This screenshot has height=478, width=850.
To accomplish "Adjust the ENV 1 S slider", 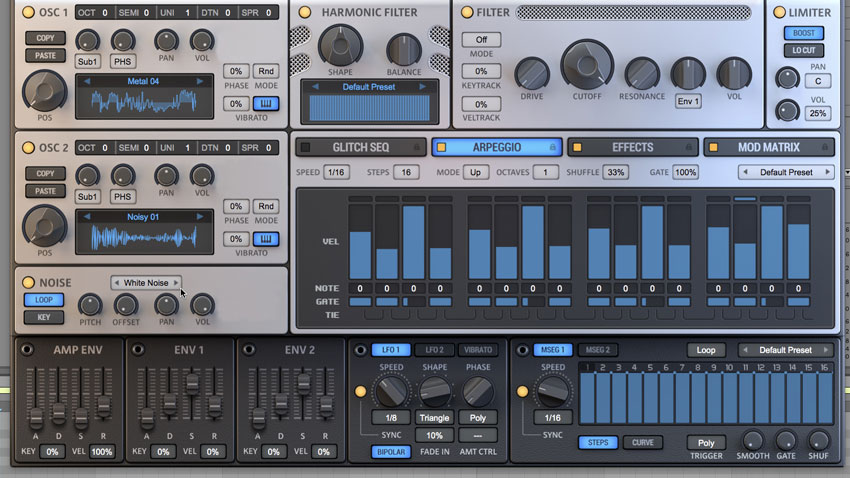I will [x=192, y=383].
